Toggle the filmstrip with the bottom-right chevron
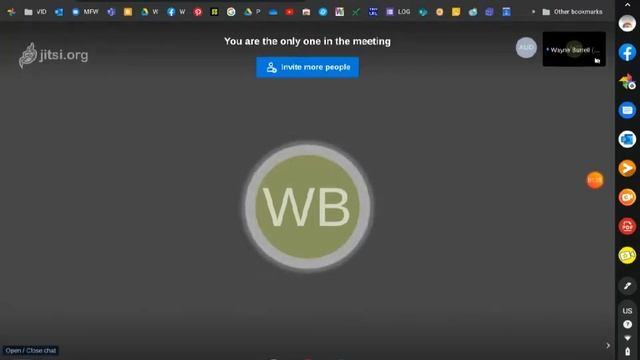The width and height of the screenshot is (640, 360). click(x=608, y=345)
